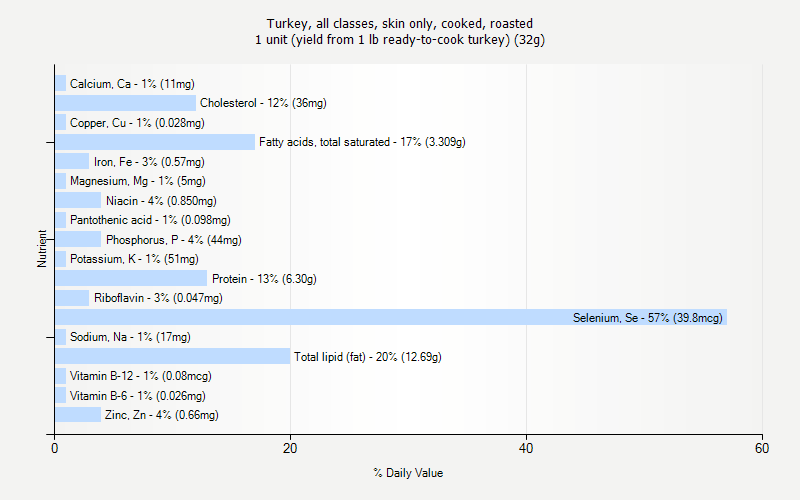The height and width of the screenshot is (500, 800).
Task: Click the Protein bar
Action: [130, 278]
